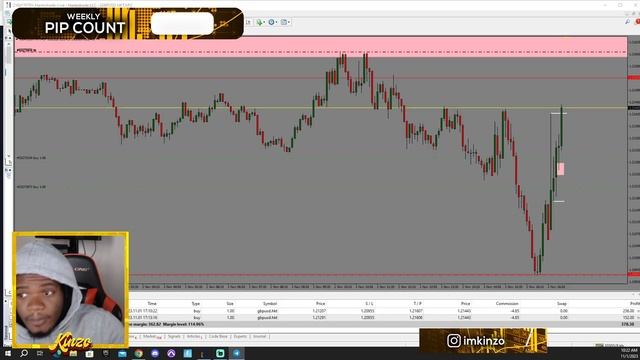Click take profit value 1.21606
Image resolution: width=640 pixels, height=360 pixels.
coord(416,317)
